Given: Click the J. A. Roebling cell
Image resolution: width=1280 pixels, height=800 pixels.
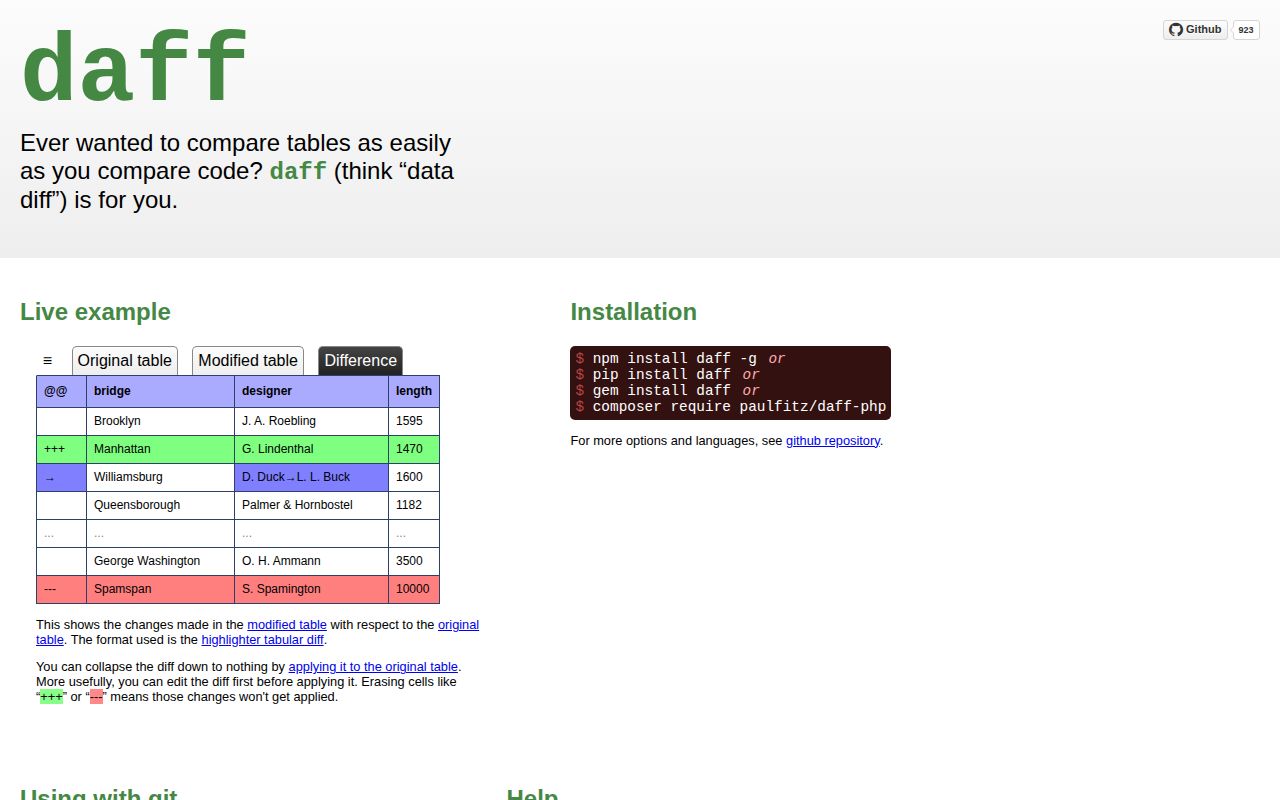Looking at the screenshot, I should click(312, 422).
